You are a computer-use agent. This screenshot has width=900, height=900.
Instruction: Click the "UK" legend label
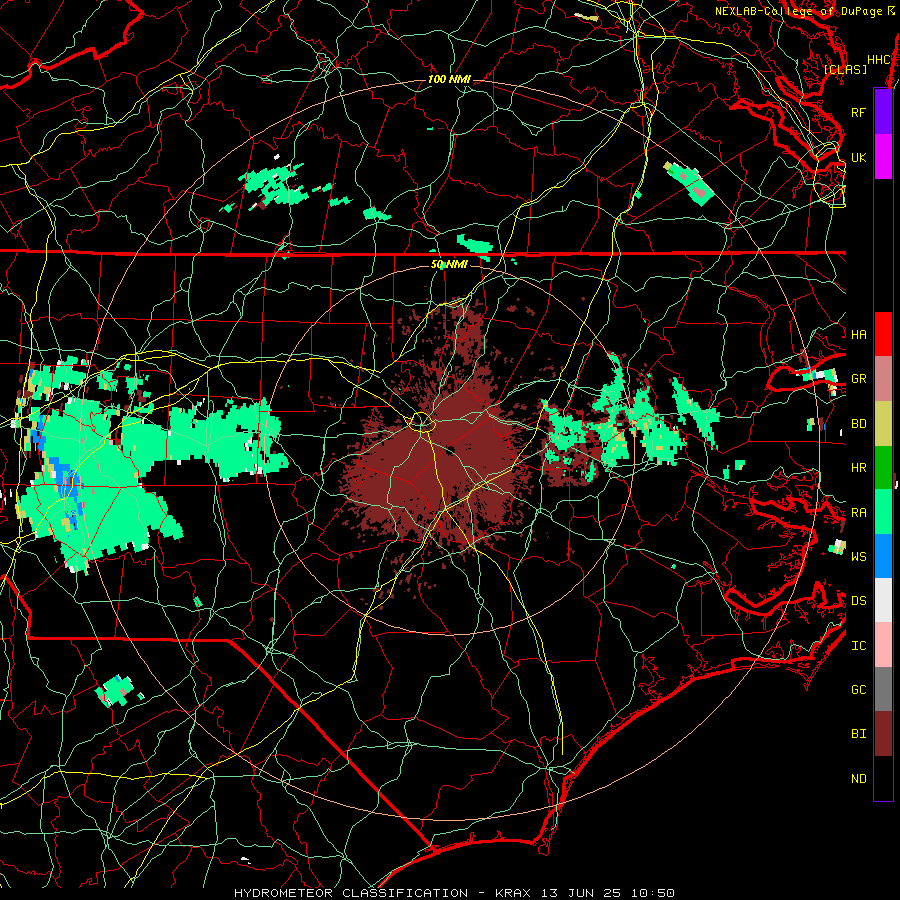(x=858, y=158)
